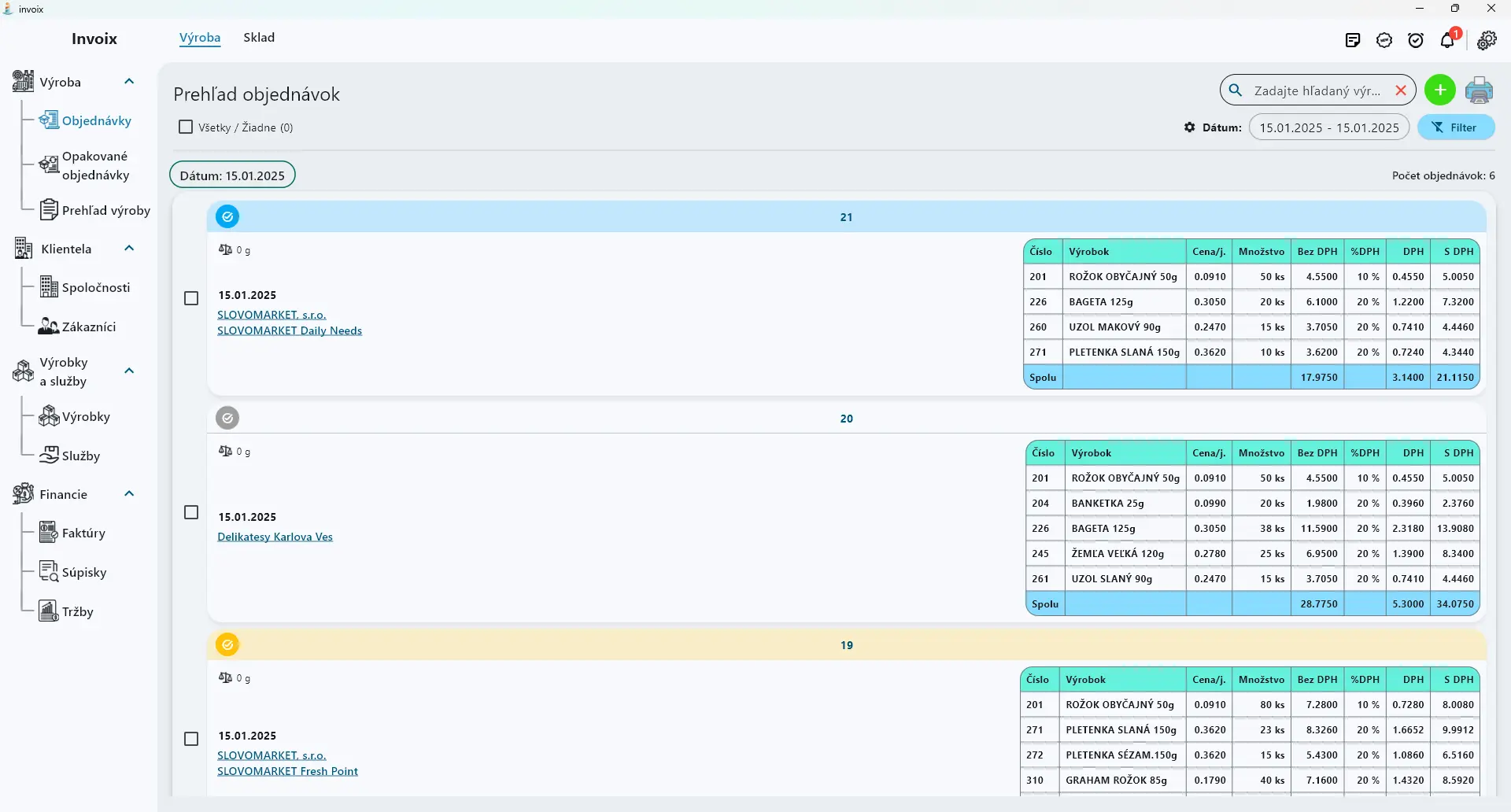Viewport: 1511px width, 812px height.
Task: Select order 20 Delikatesy checkbox
Action: point(191,512)
